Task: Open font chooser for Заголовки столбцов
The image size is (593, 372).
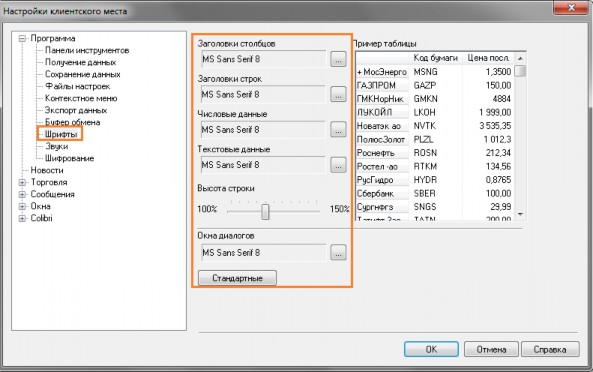Action: pyautogui.click(x=338, y=59)
